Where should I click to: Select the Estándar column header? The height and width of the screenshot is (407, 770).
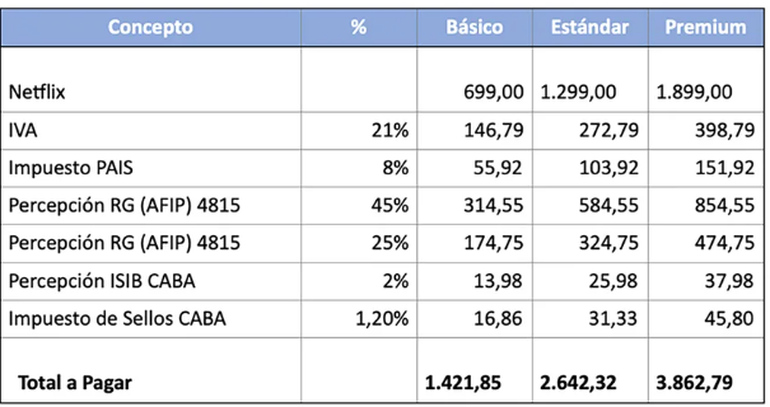click(x=590, y=27)
